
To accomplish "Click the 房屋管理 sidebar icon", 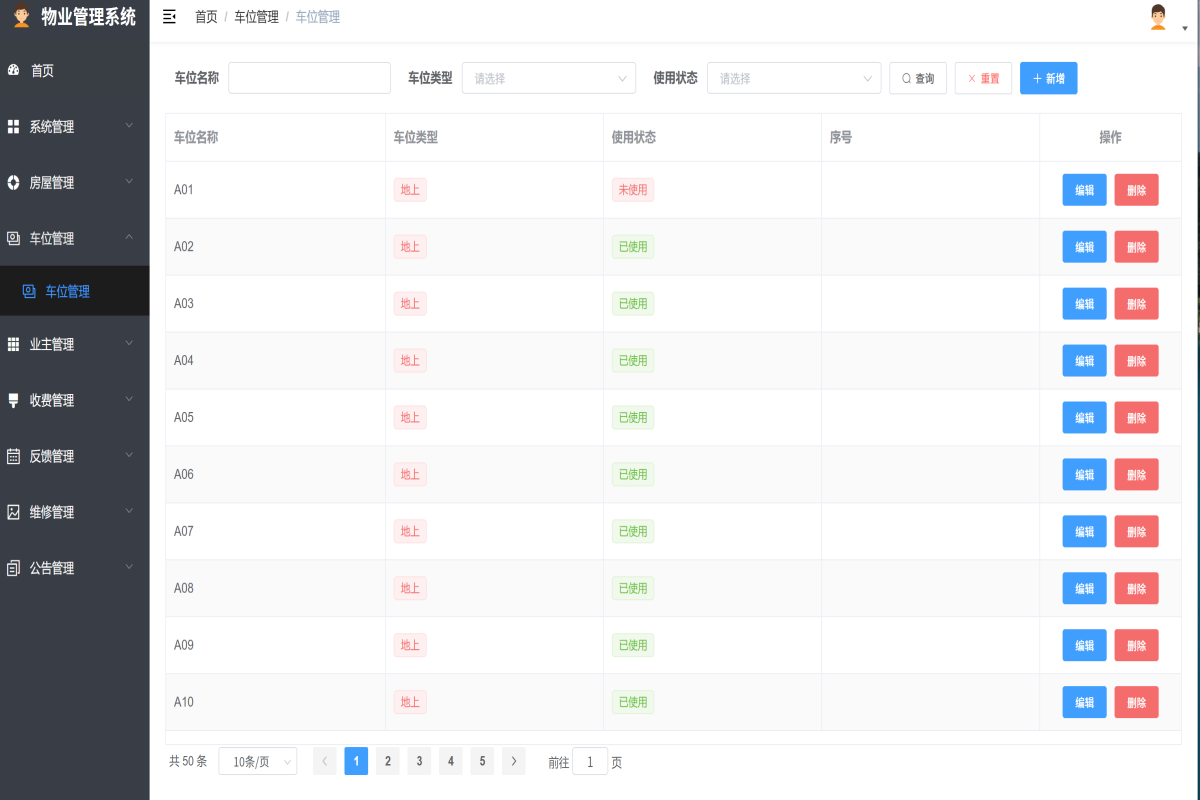I will click(x=13, y=182).
